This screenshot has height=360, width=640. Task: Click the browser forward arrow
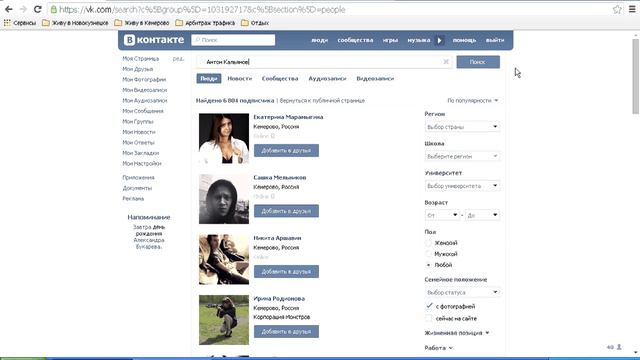(x=23, y=9)
